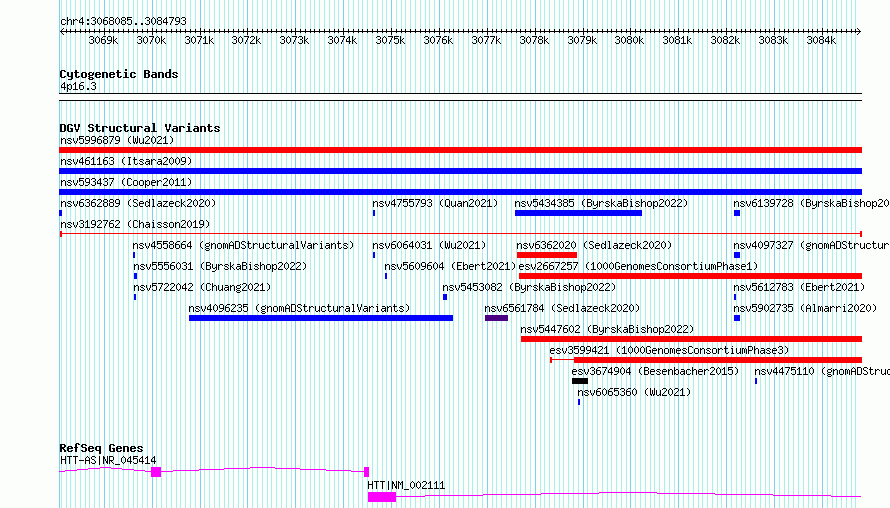Open nsv5556031 (ByrskaBishop2022) label

click(220, 266)
